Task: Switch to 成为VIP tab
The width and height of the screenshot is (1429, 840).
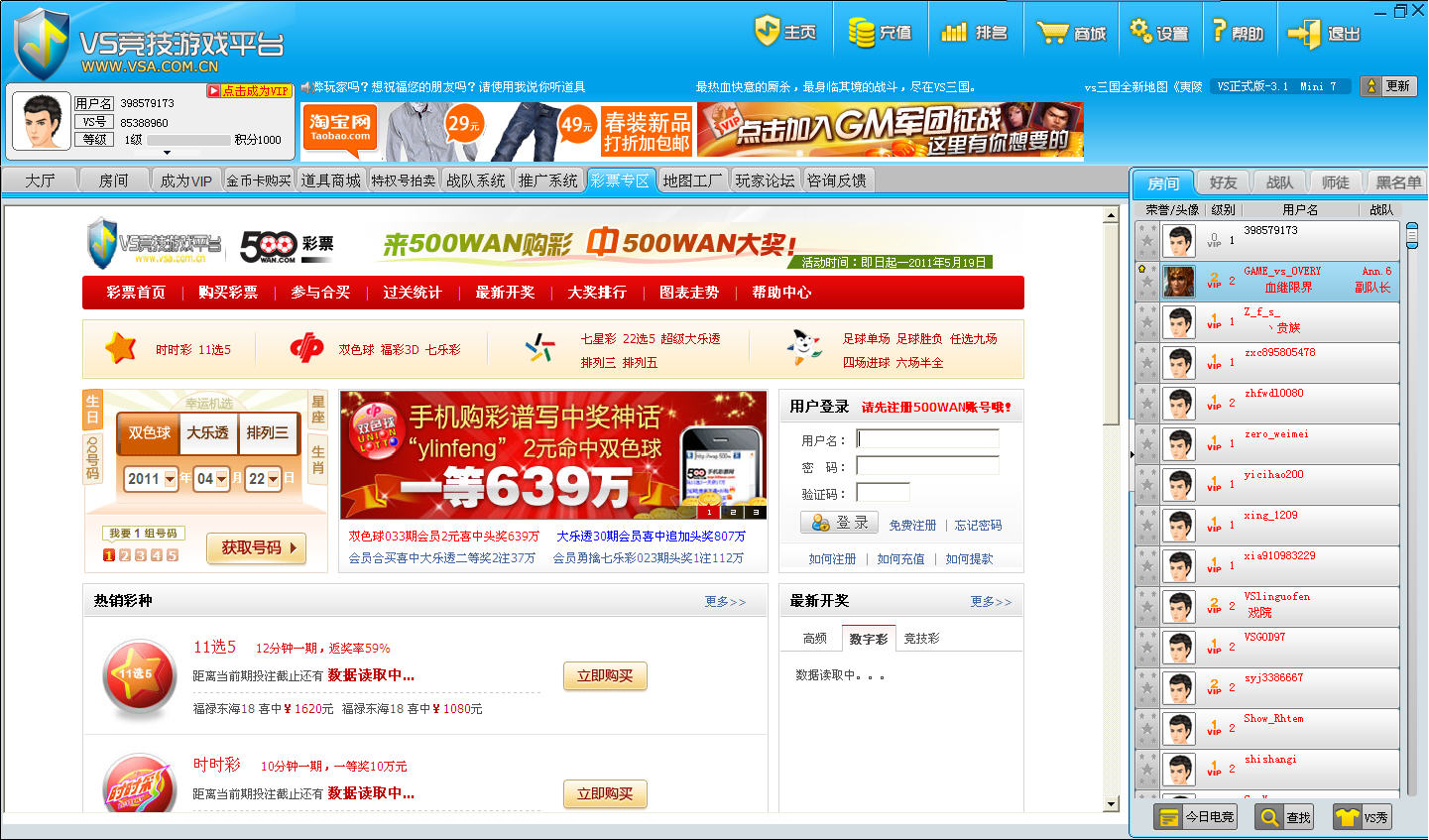Action: [x=186, y=180]
